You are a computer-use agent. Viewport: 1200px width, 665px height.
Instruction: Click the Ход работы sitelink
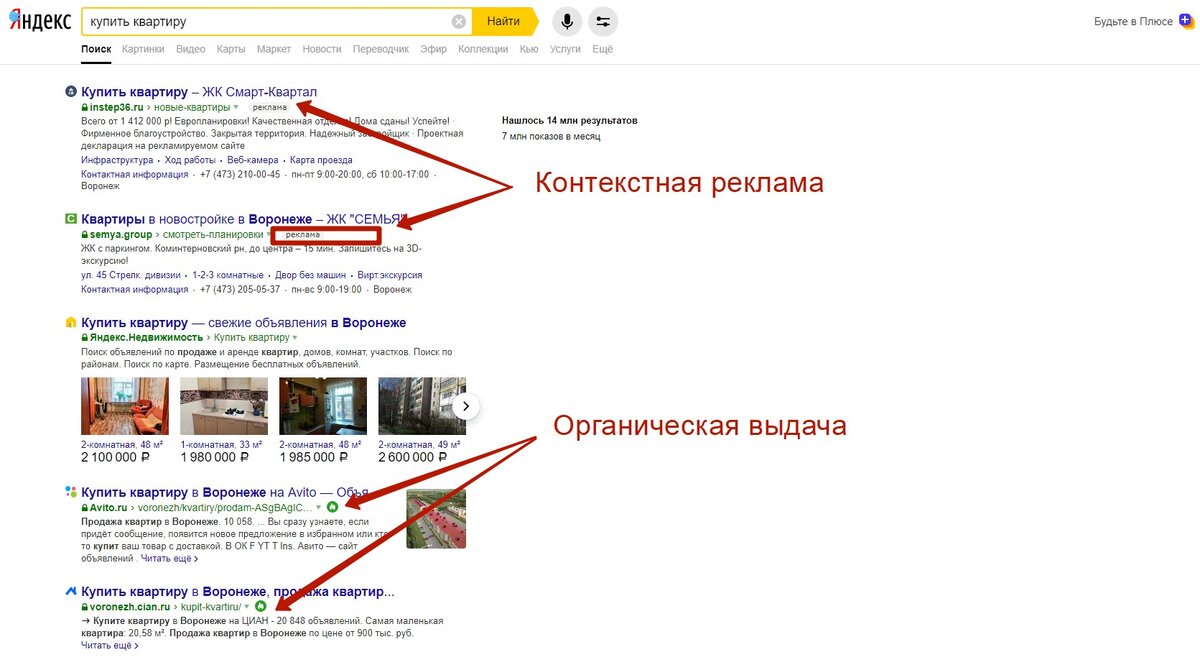tap(190, 160)
